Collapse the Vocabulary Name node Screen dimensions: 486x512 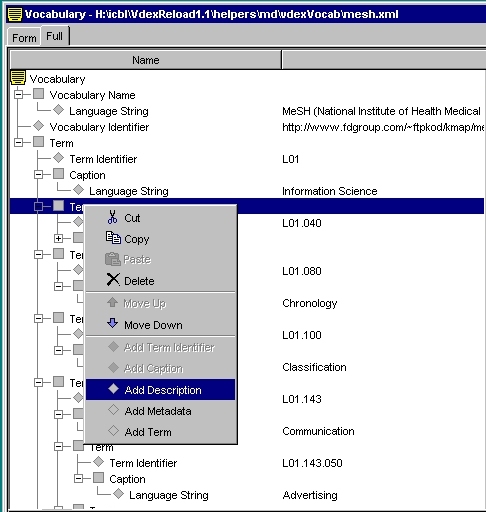click(18, 94)
